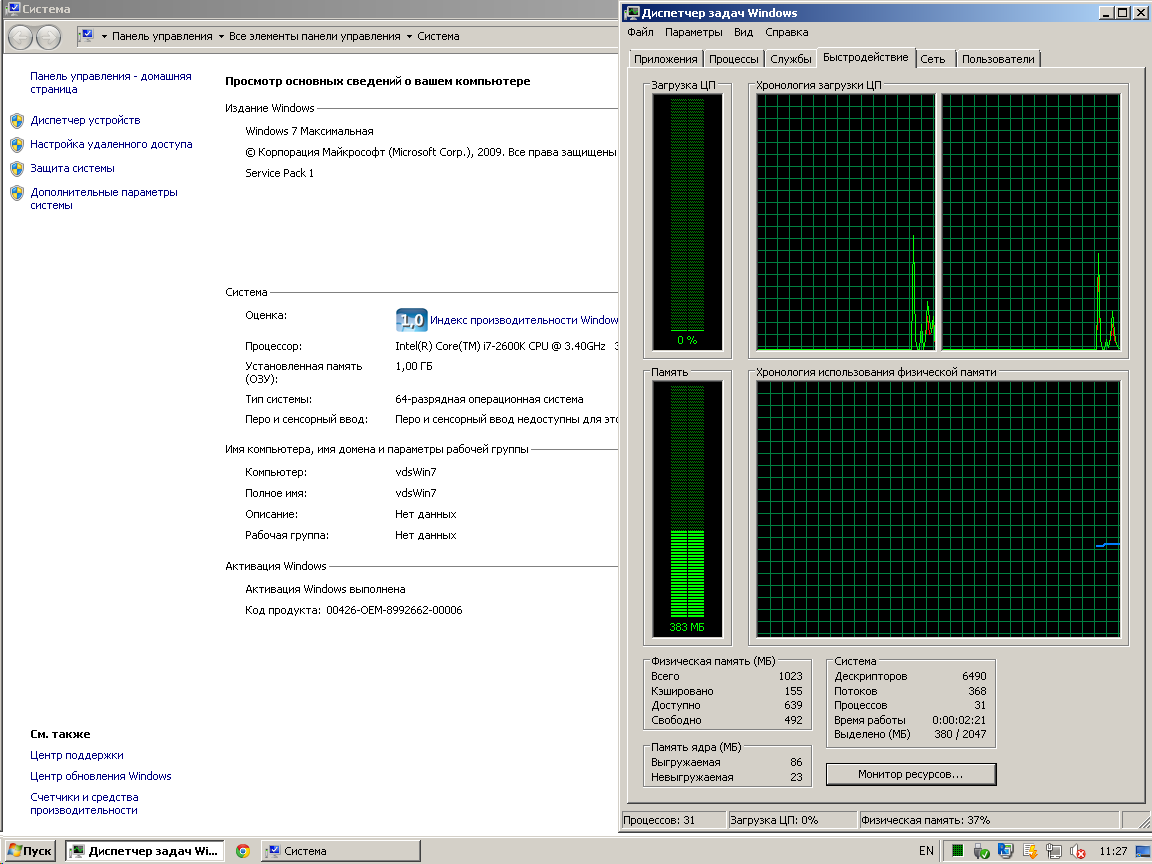Switch to the Службы tab
Image resolution: width=1152 pixels, height=864 pixels.
791,59
